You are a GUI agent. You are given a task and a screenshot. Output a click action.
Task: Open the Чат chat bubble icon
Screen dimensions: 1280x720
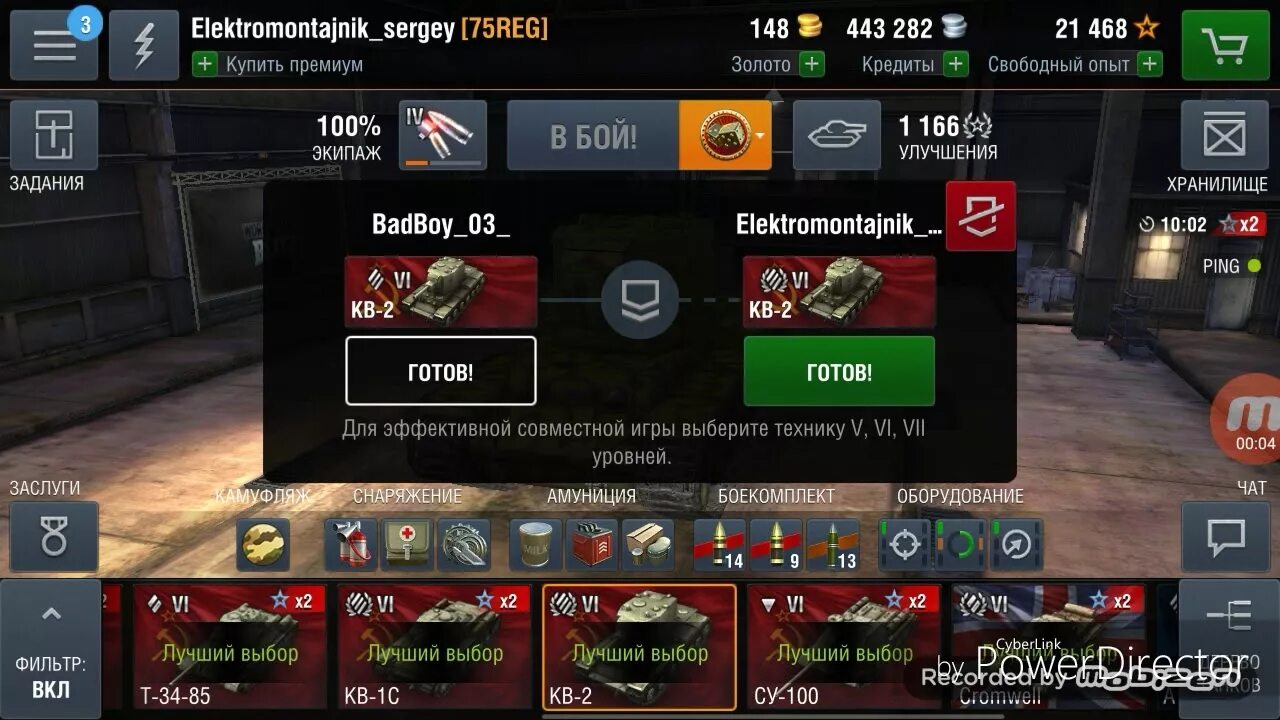(1225, 537)
